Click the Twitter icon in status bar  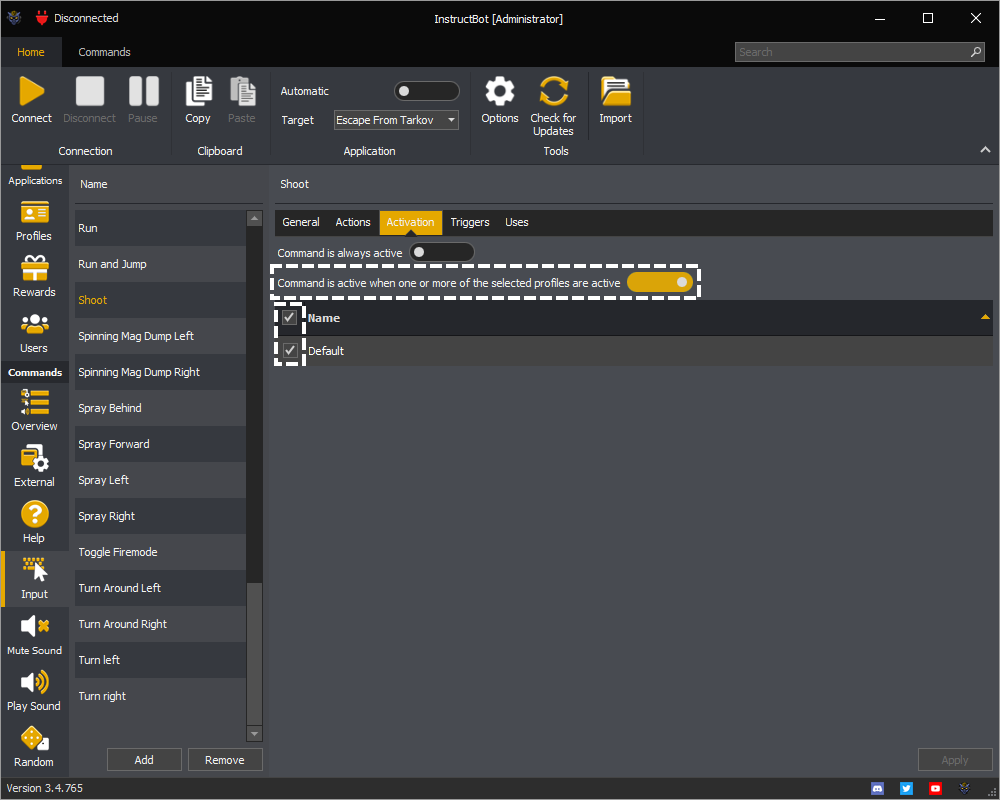(x=906, y=789)
